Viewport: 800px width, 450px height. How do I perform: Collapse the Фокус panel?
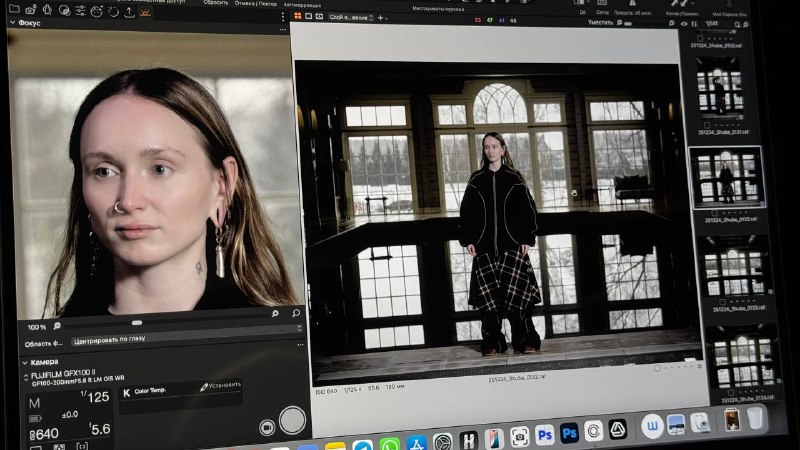(12, 23)
